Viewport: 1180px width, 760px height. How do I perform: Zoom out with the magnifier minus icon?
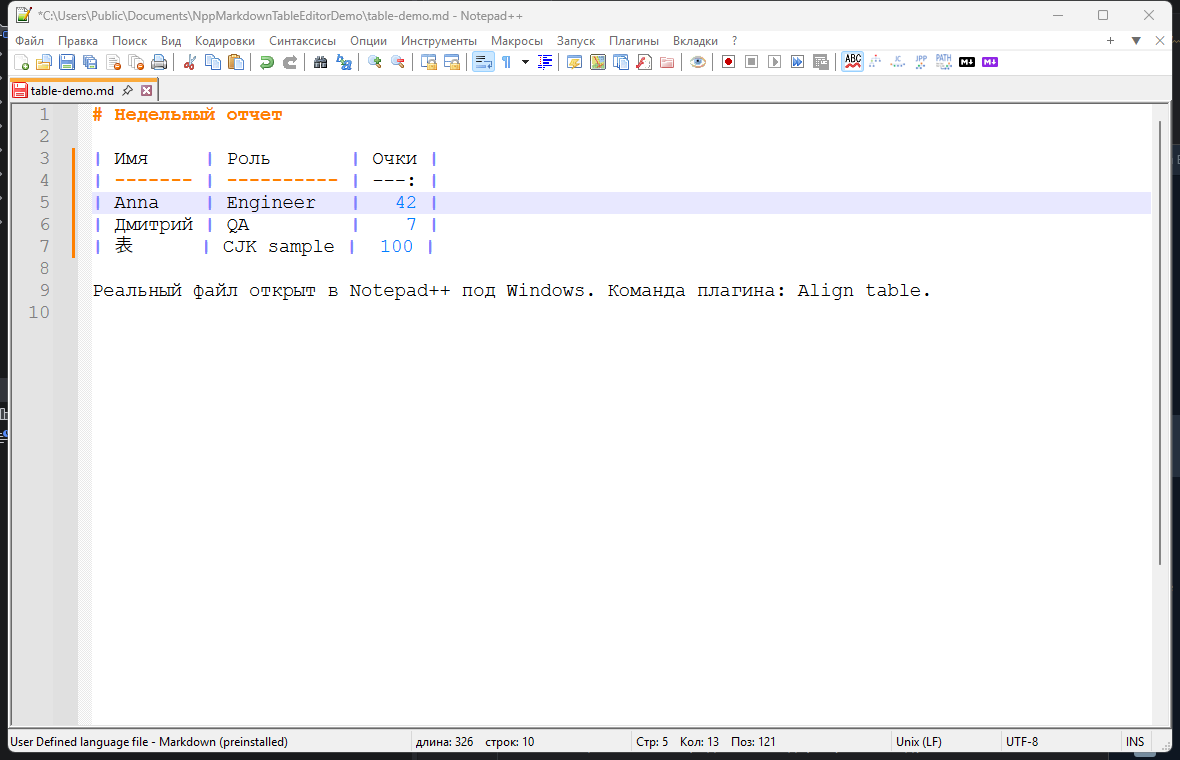point(397,62)
